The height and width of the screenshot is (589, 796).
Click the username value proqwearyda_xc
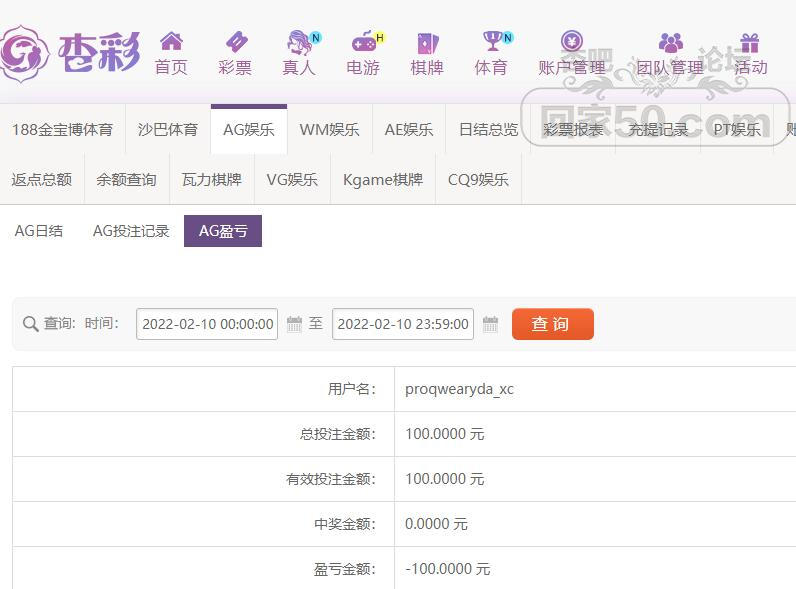tap(459, 389)
